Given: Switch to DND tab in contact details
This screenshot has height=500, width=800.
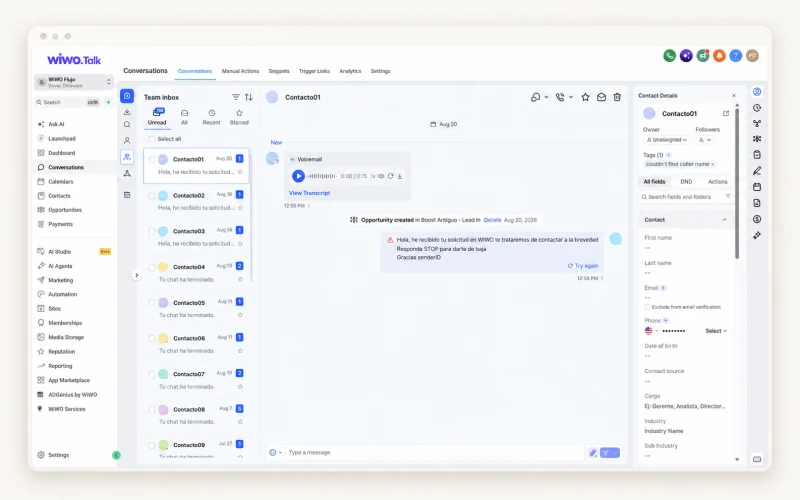Looking at the screenshot, I should point(686,182).
